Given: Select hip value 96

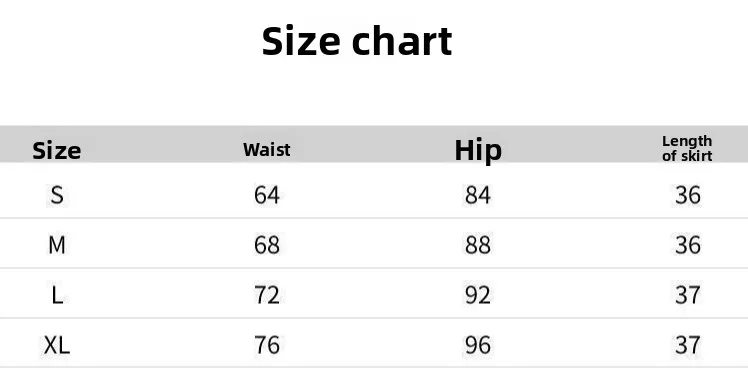Looking at the screenshot, I should click(478, 345).
